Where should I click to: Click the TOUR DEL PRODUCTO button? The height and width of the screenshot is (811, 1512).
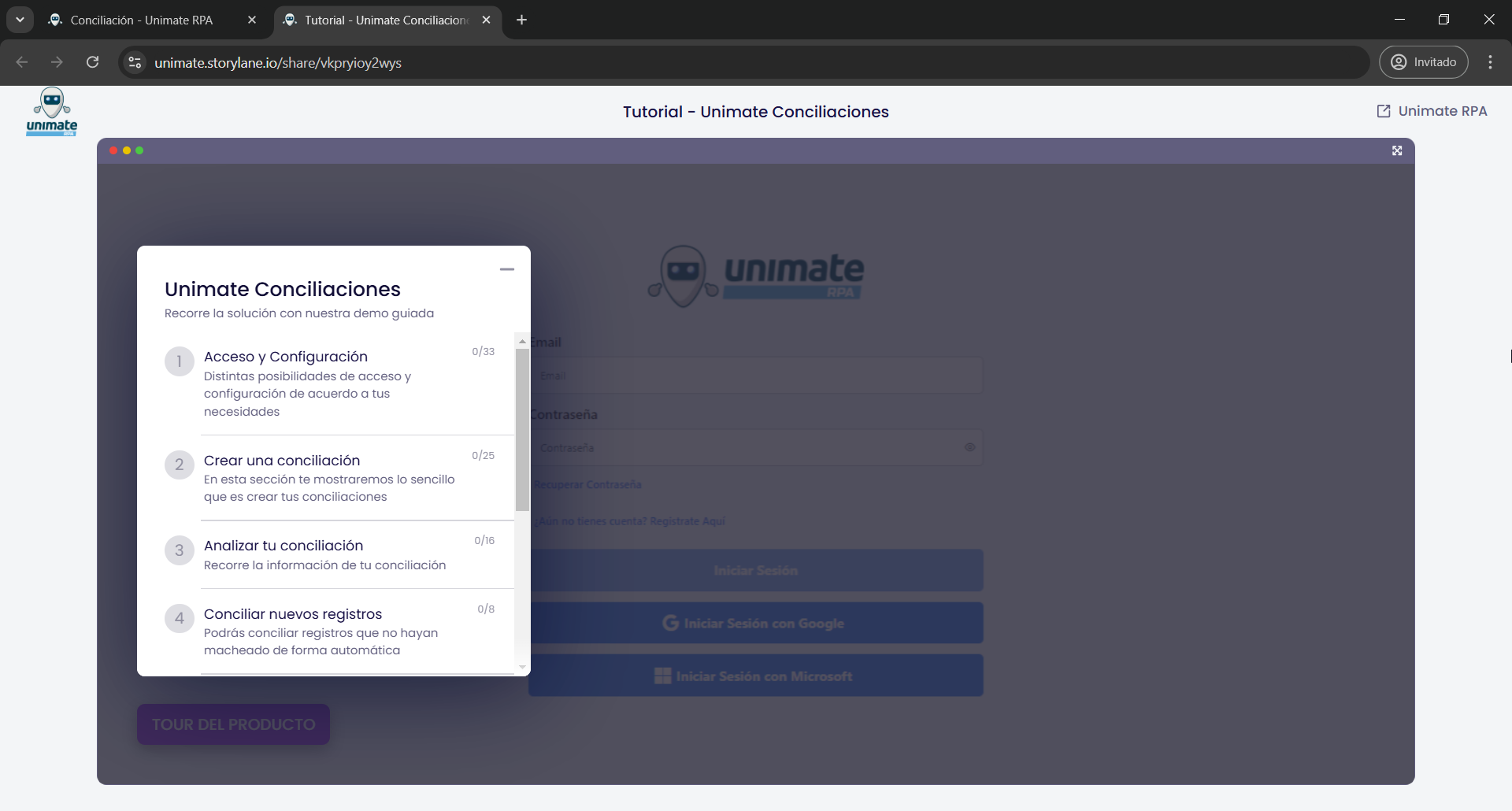click(233, 724)
